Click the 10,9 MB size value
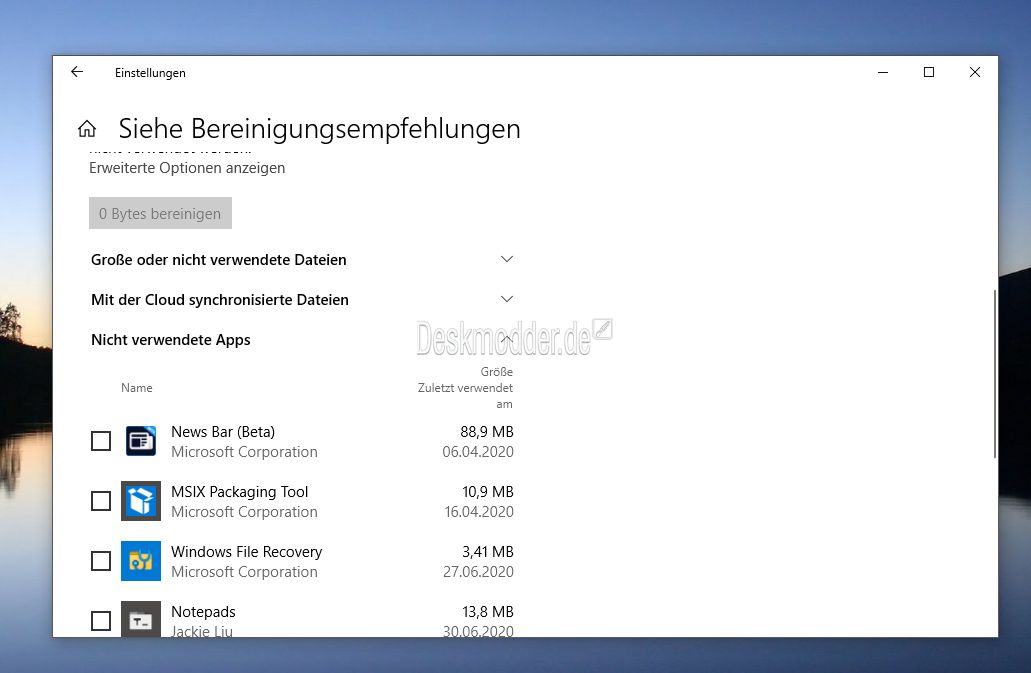Screen dimensions: 1031x673 pyautogui.click(x=488, y=492)
